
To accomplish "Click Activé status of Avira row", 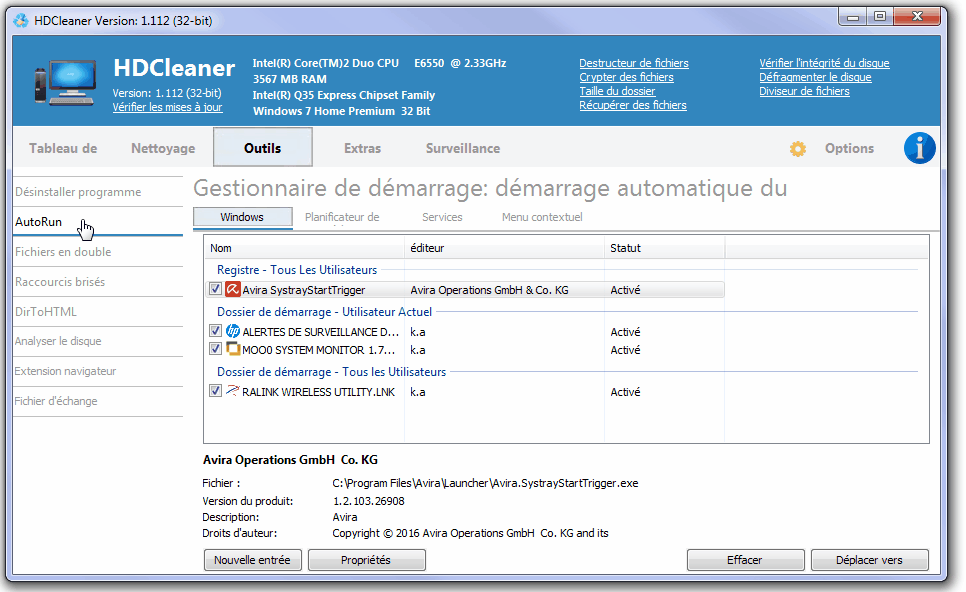I will click(625, 290).
